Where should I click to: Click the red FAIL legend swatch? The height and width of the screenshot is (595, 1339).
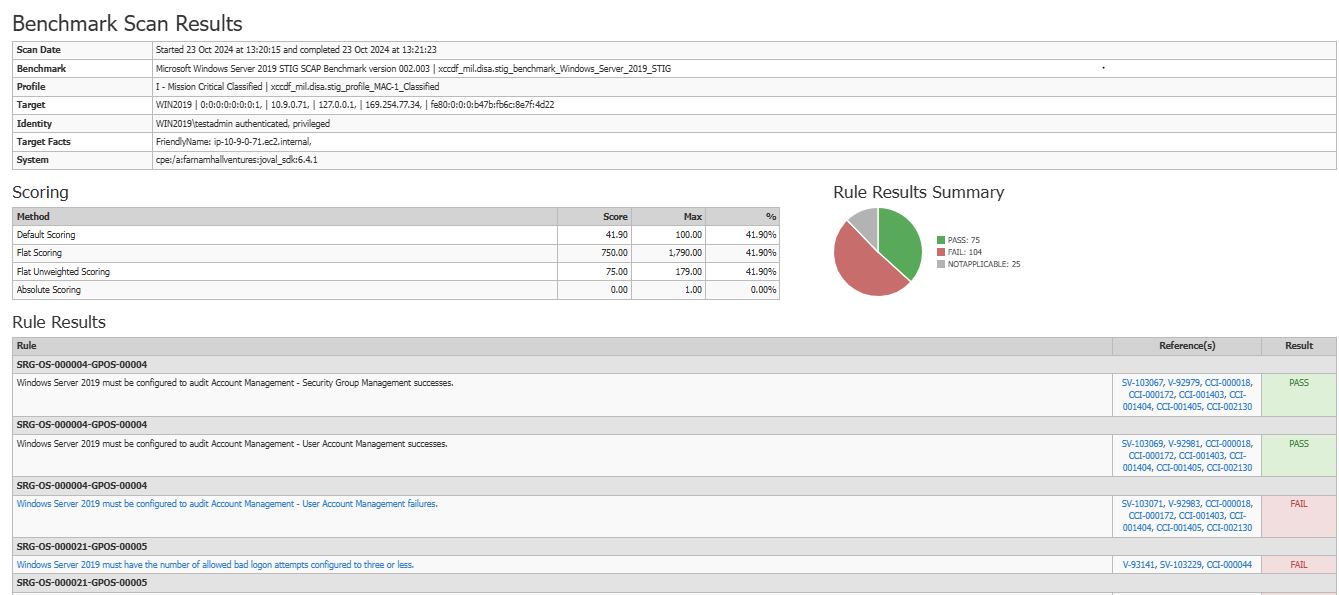tap(940, 252)
